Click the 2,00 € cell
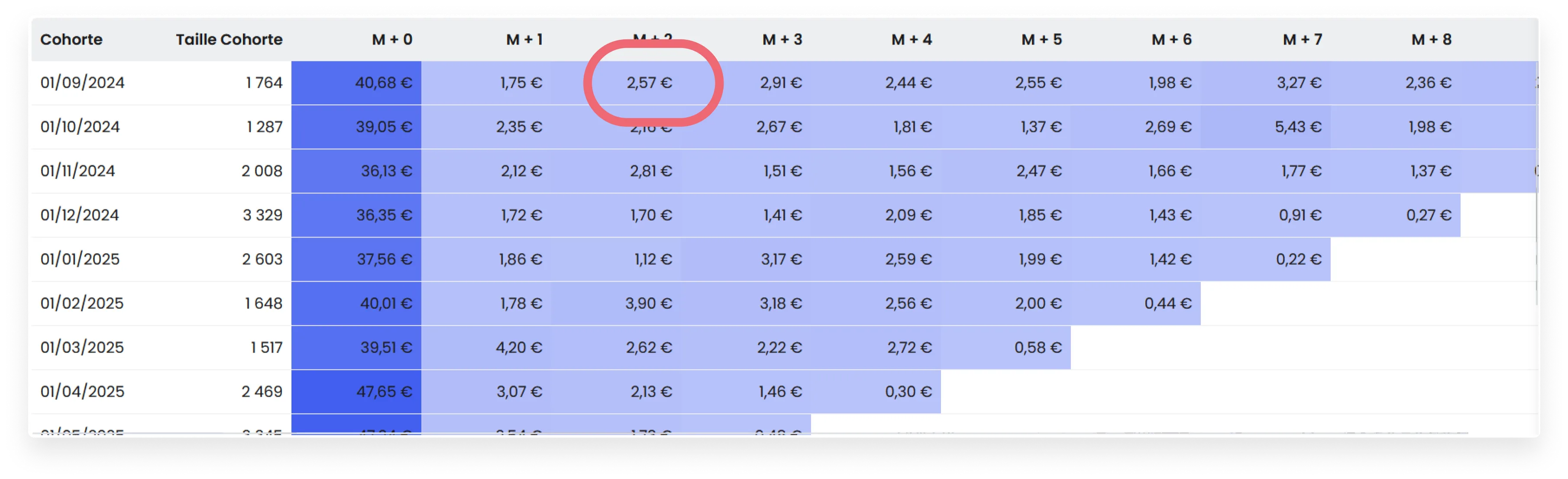Screen dimensions: 1568x479 (1006, 303)
